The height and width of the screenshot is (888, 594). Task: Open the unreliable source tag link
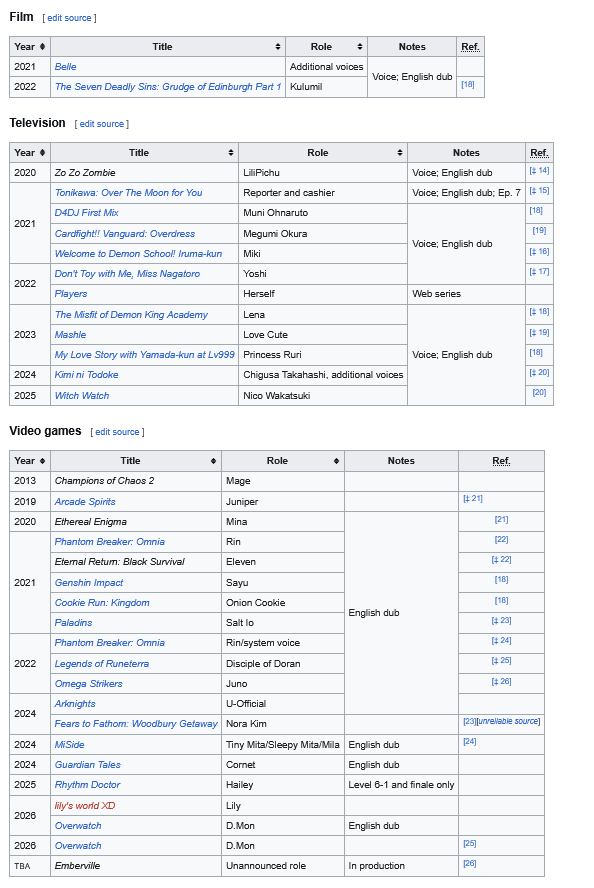point(509,721)
